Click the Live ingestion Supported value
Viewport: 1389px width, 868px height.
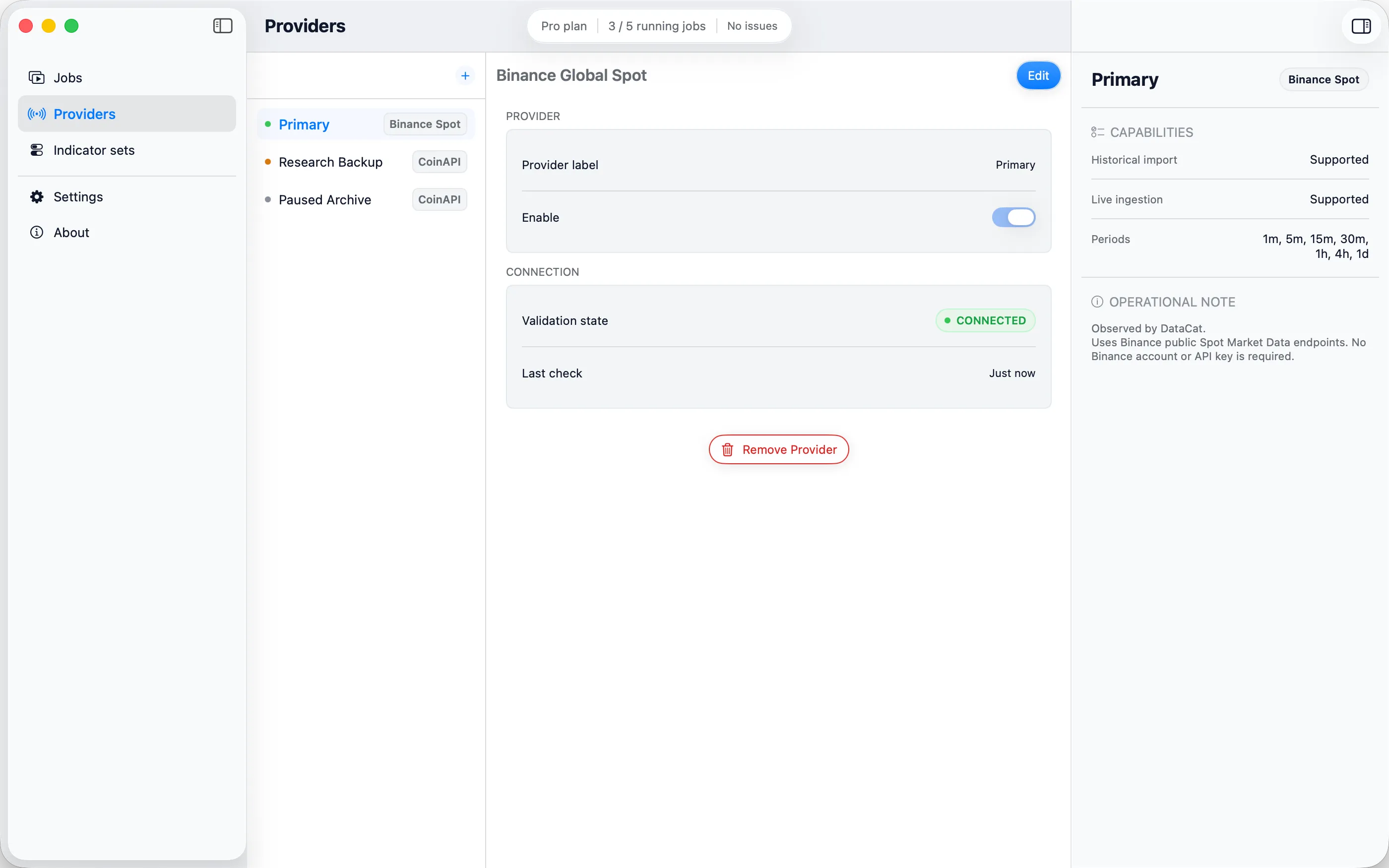point(1338,199)
